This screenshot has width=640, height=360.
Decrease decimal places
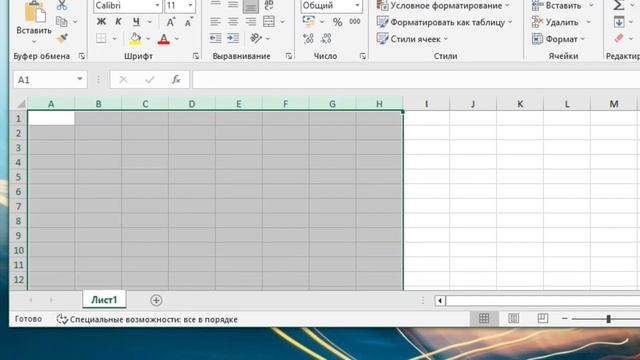coord(327,39)
